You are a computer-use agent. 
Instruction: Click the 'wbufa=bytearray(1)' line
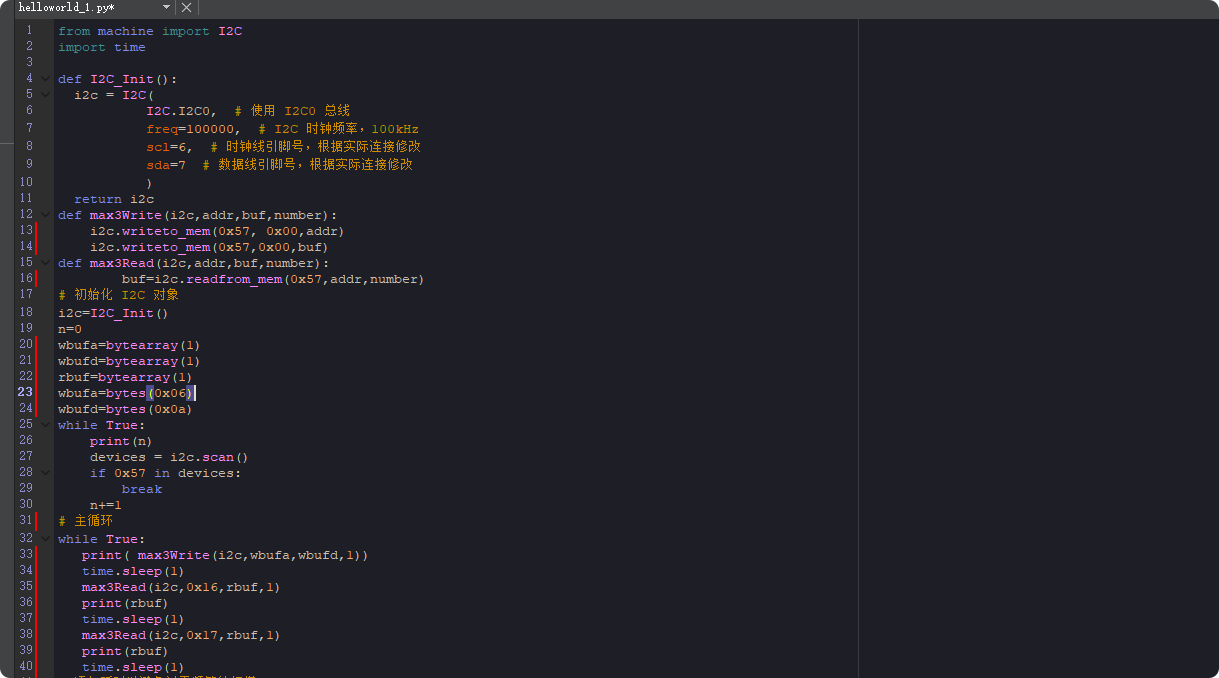point(129,345)
